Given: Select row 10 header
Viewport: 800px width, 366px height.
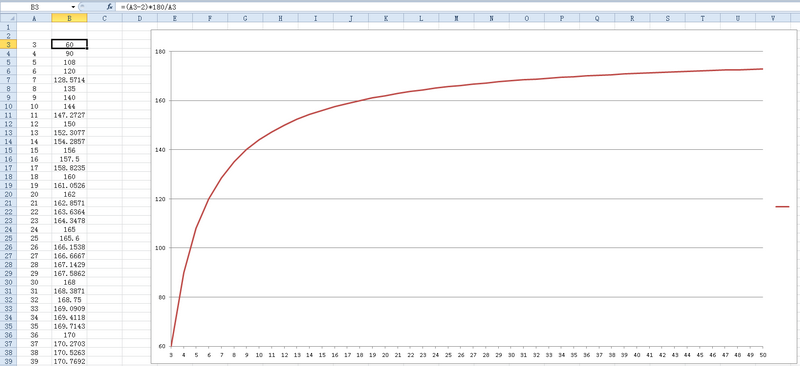Looking at the screenshot, I should (x=9, y=106).
